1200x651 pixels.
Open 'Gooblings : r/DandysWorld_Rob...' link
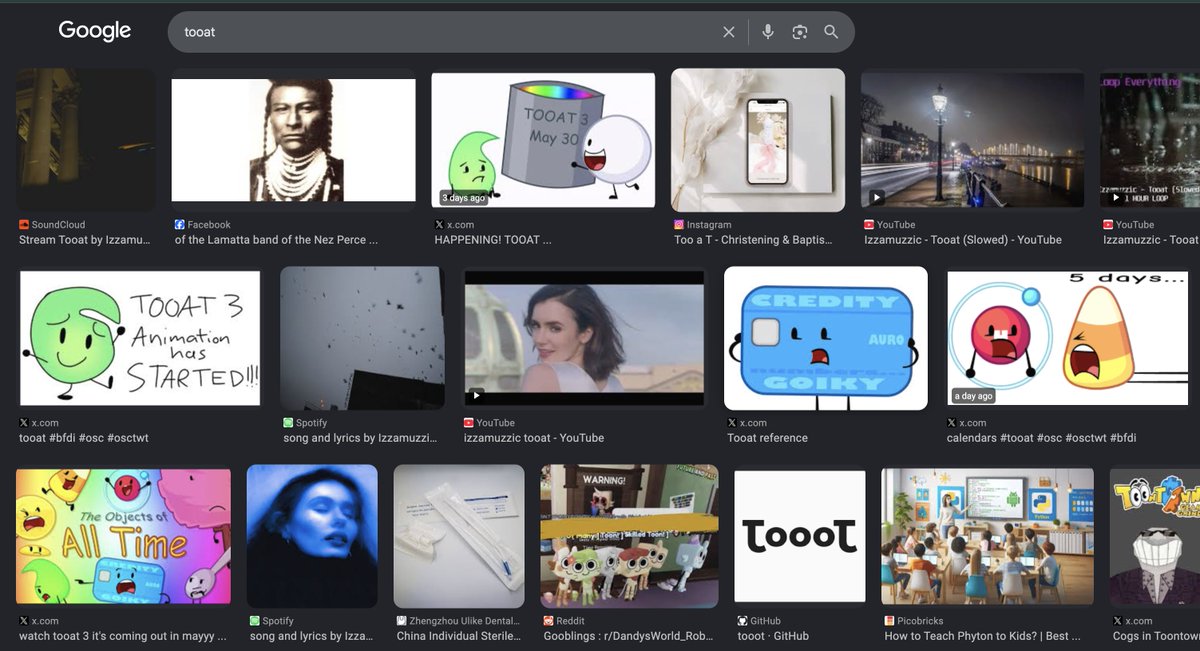pyautogui.click(x=630, y=636)
